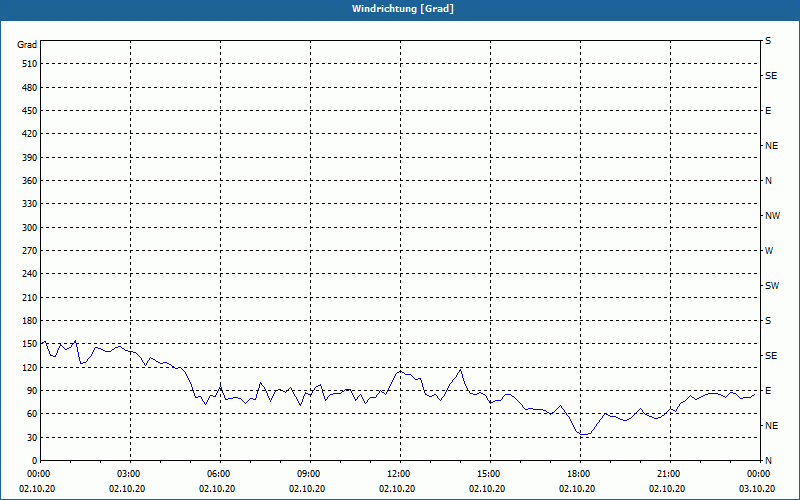Select the 09:00 time label
The image size is (800, 500).
tap(310, 474)
